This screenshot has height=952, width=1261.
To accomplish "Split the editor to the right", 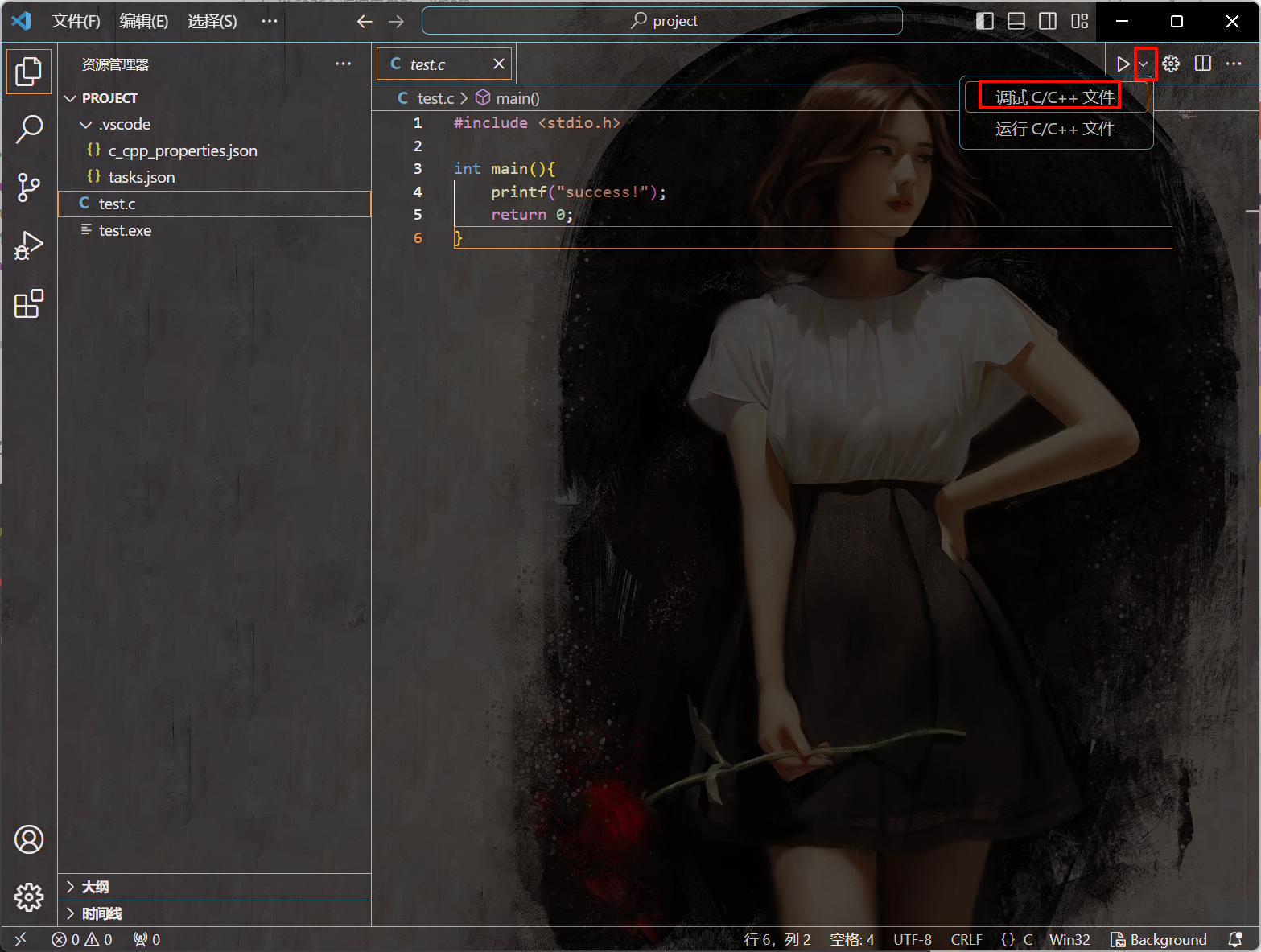I will pyautogui.click(x=1203, y=64).
